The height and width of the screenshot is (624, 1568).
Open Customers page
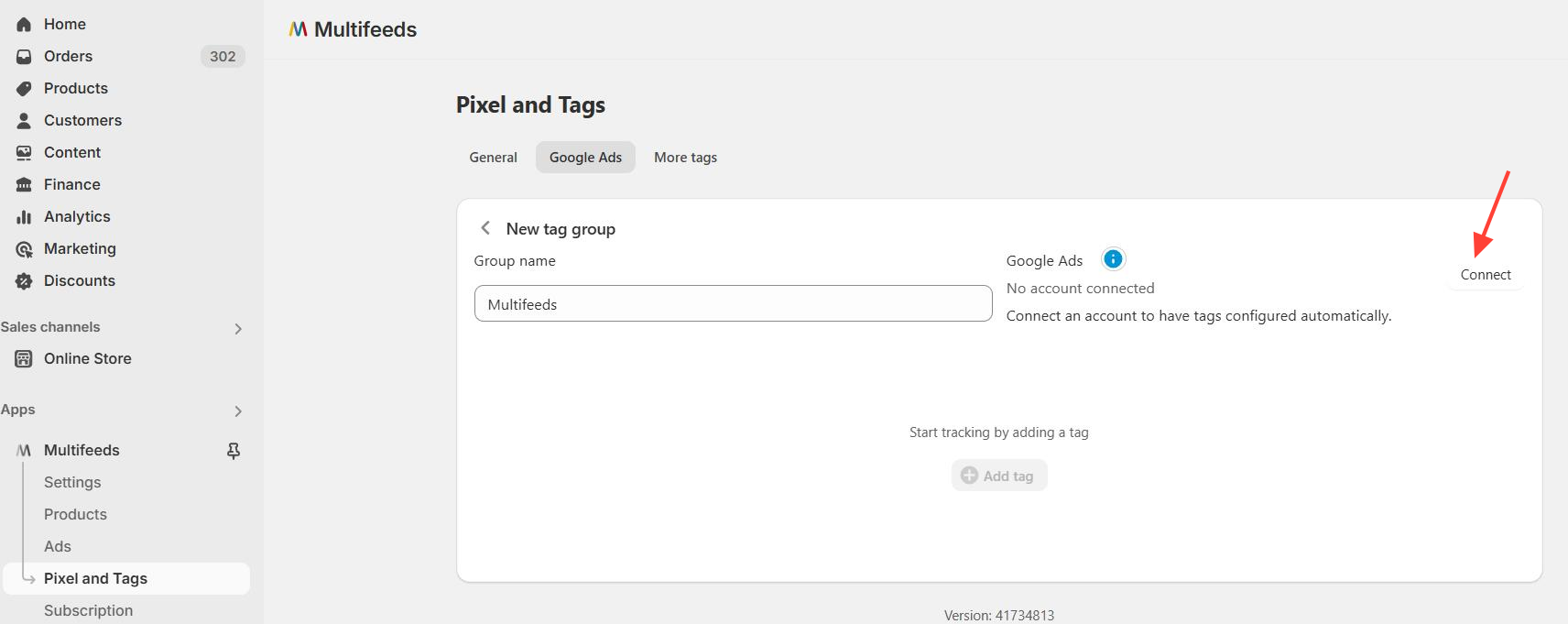82,120
